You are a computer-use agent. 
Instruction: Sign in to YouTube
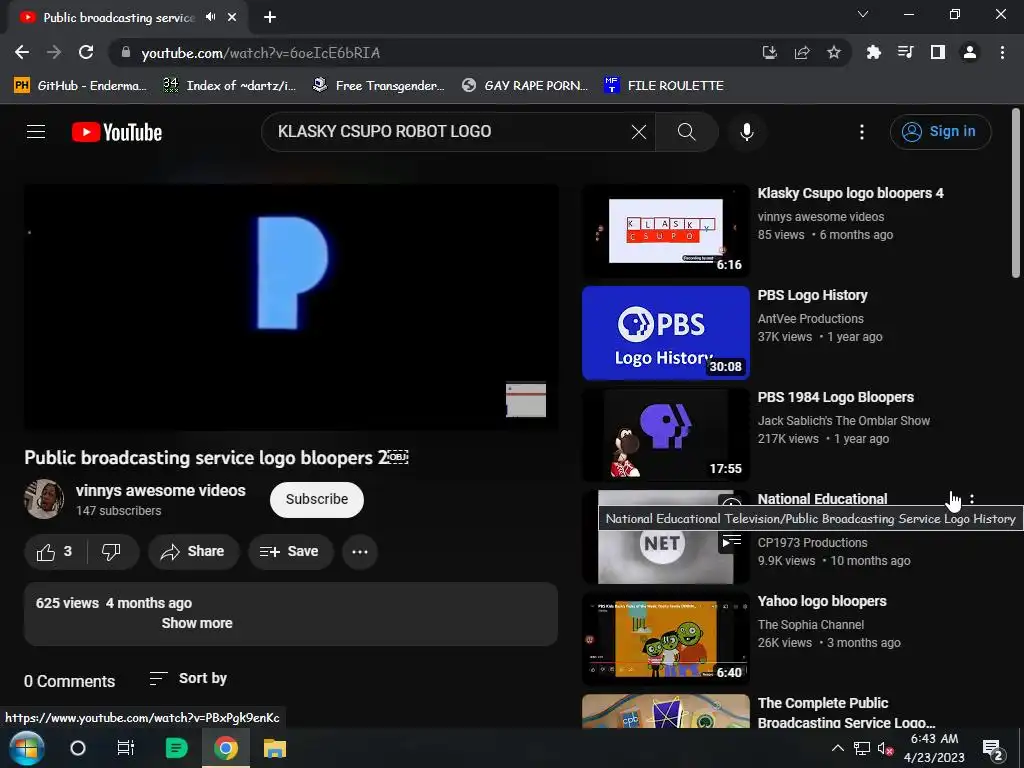click(x=940, y=132)
